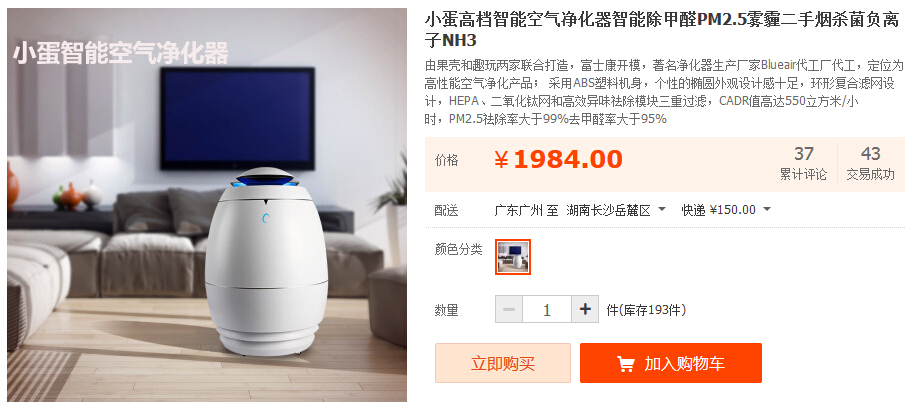Open the 37 累计评论 reviews count

(x=803, y=163)
